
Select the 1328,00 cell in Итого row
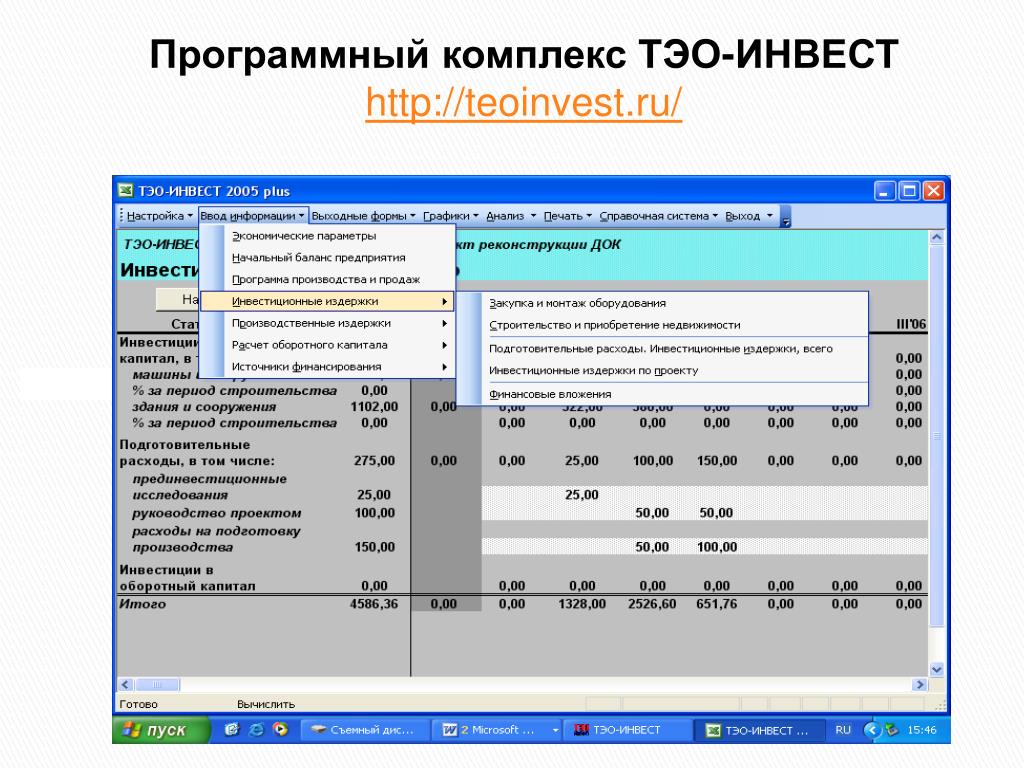581,604
